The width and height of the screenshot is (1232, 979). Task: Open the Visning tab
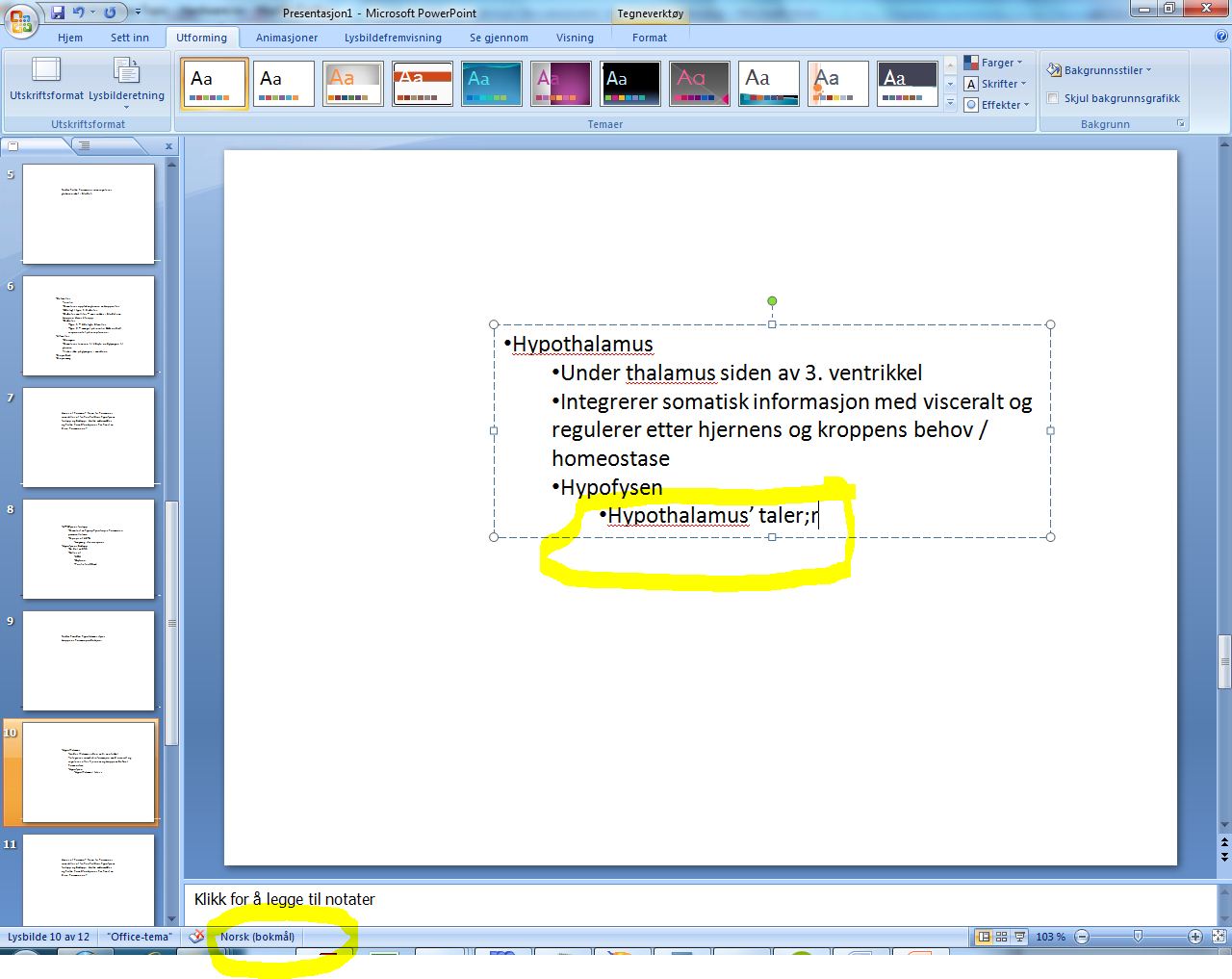pos(575,38)
